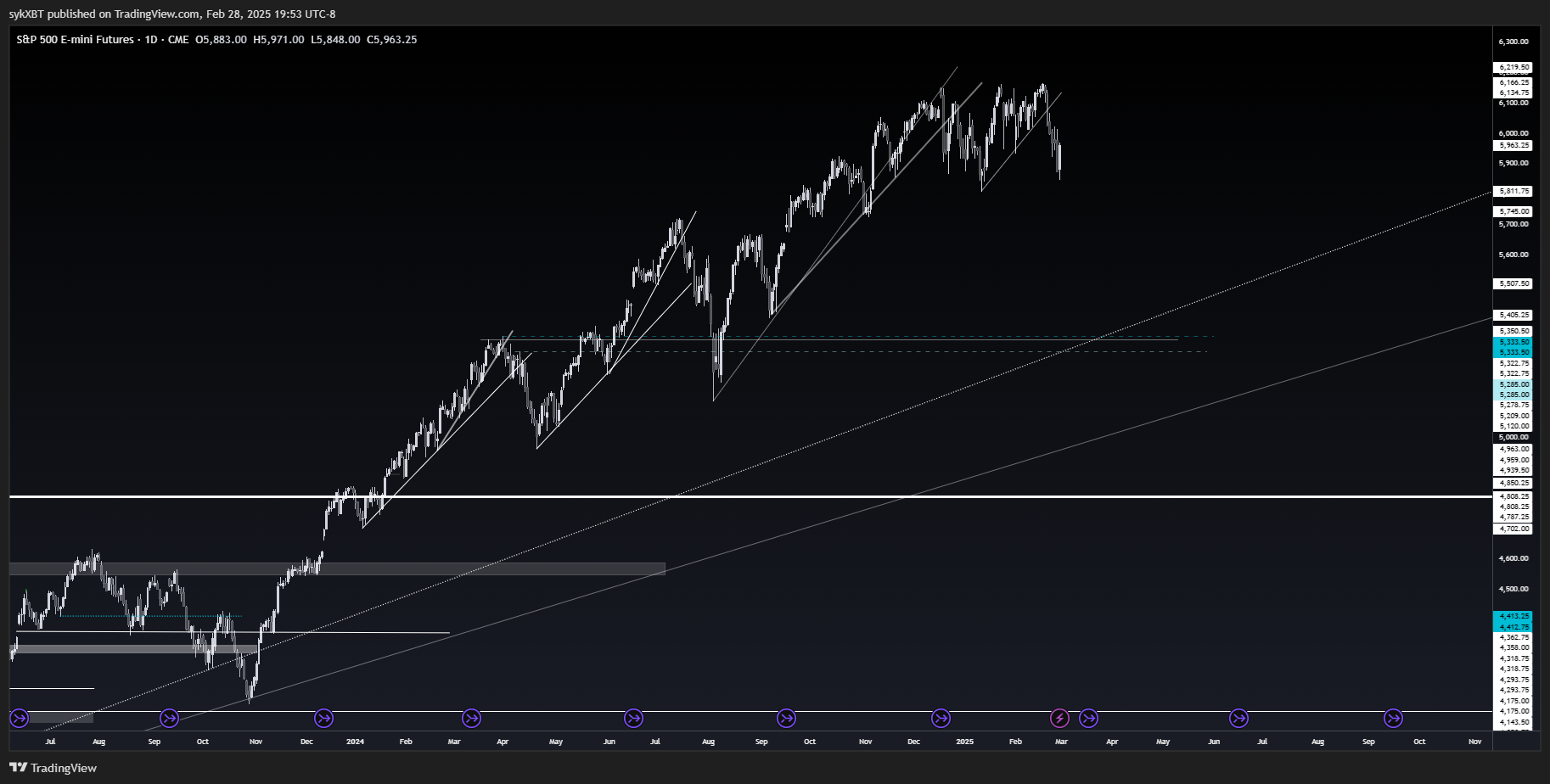Viewport: 1550px width, 784px height.
Task: Click the 4,850.25 price label
Action: tap(1513, 483)
